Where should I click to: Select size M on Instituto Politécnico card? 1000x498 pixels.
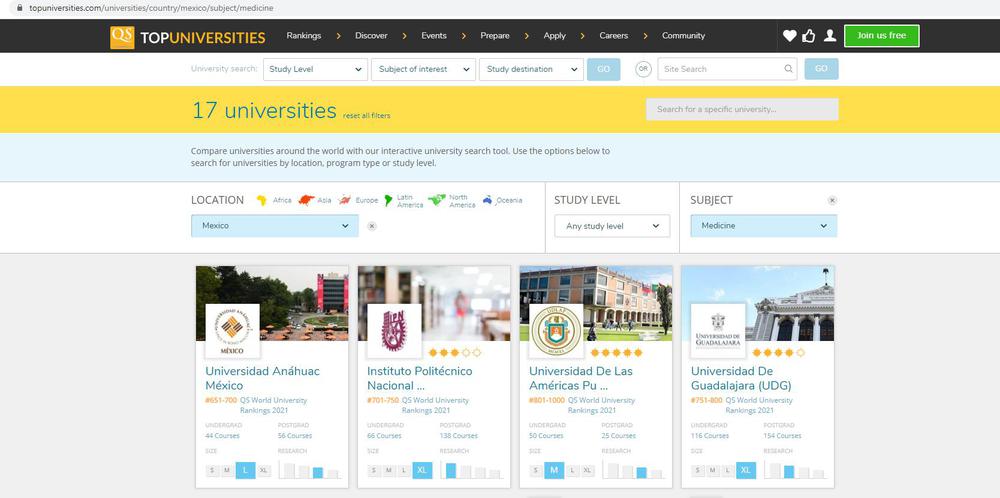[x=389, y=471]
